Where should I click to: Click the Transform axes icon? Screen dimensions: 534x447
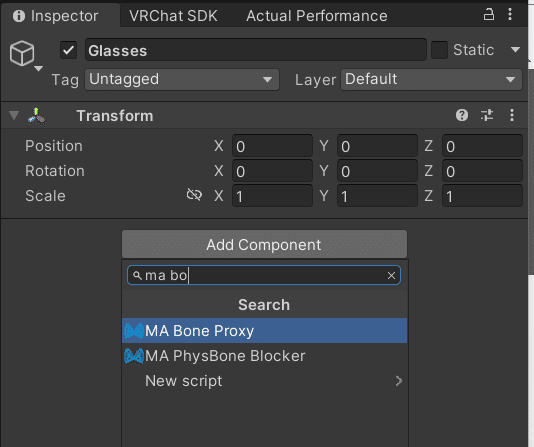36,116
